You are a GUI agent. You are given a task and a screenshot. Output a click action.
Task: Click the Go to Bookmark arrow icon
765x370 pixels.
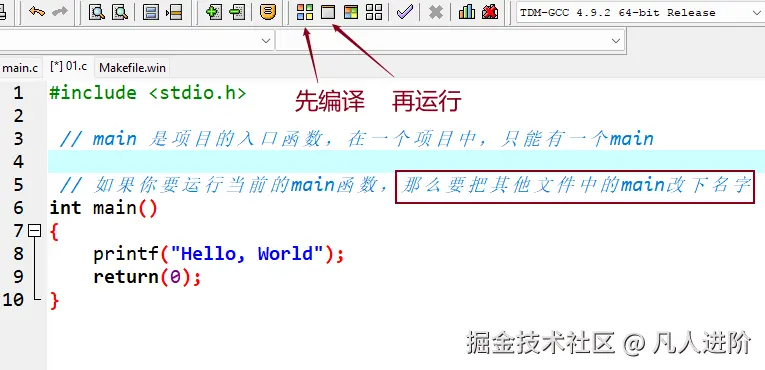click(x=174, y=12)
